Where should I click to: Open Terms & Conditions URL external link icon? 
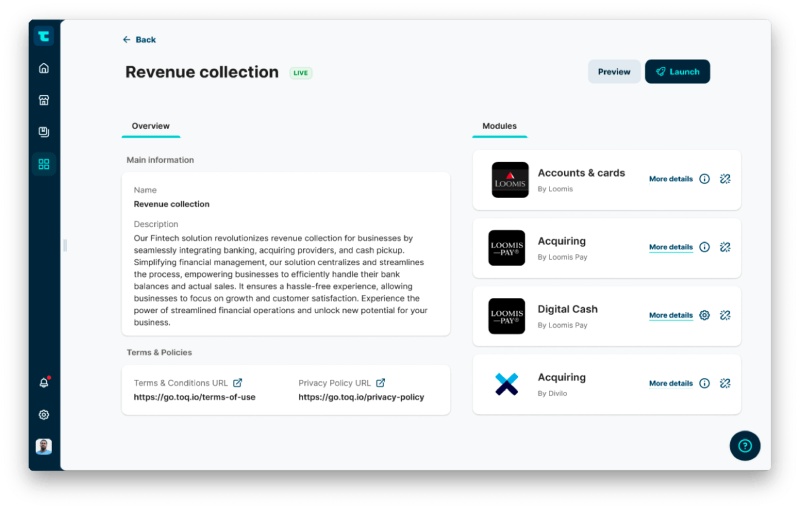[x=237, y=383]
